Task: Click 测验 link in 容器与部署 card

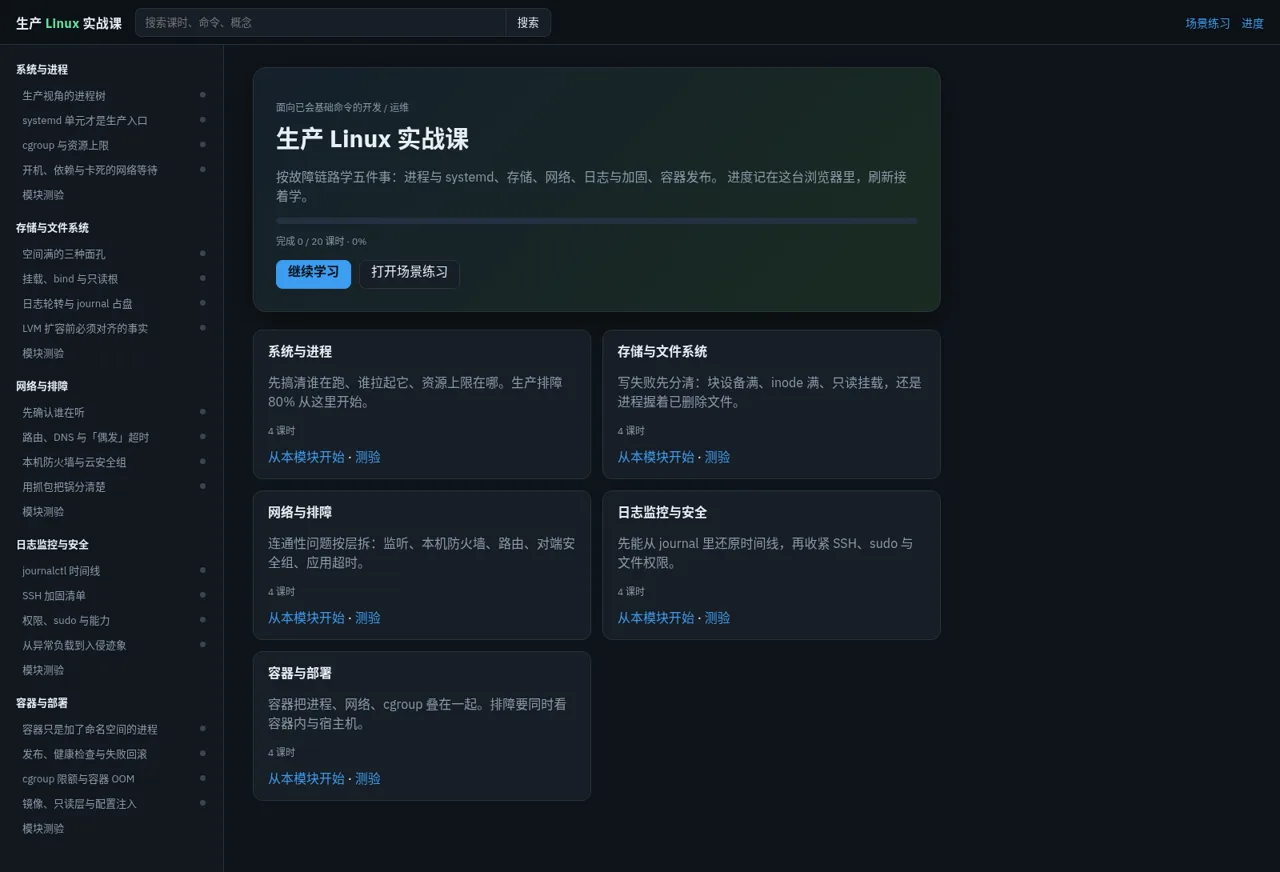Action: click(368, 779)
